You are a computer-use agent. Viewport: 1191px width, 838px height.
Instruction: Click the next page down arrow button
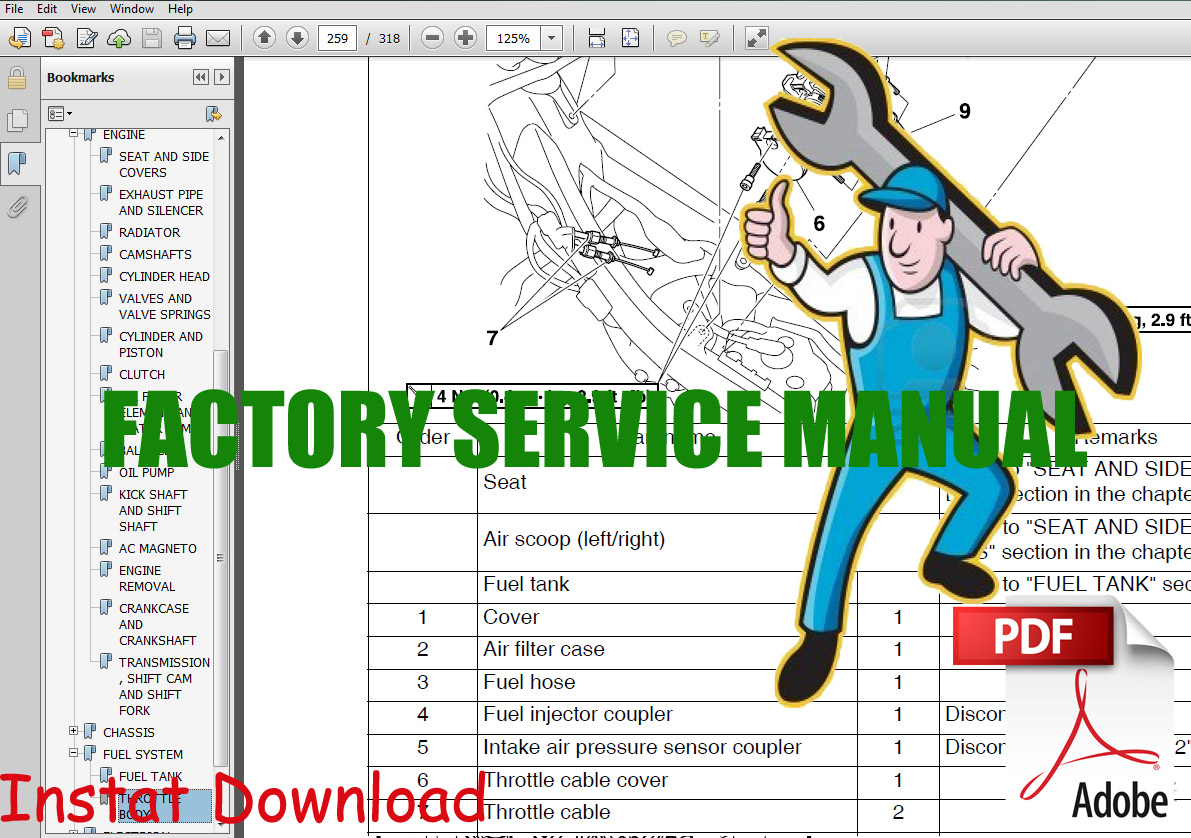297,38
